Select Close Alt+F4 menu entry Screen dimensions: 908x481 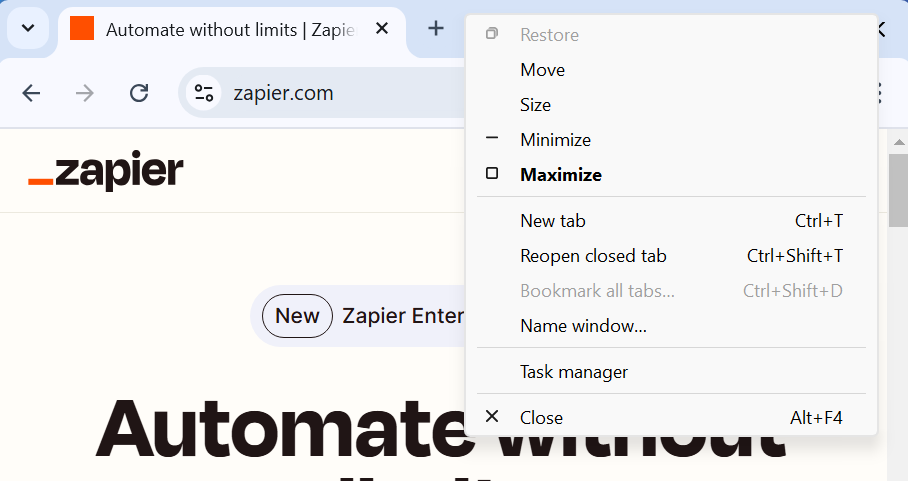click(x=671, y=417)
